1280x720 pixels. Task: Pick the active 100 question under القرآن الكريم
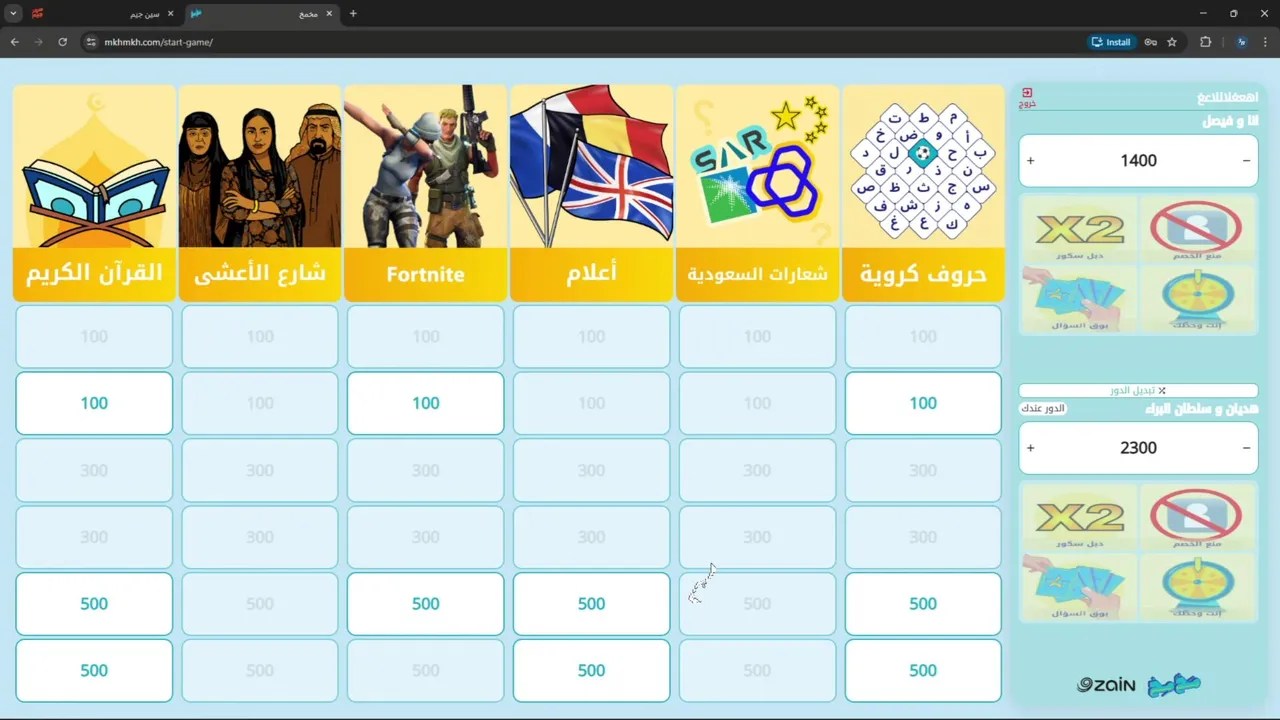(x=94, y=403)
